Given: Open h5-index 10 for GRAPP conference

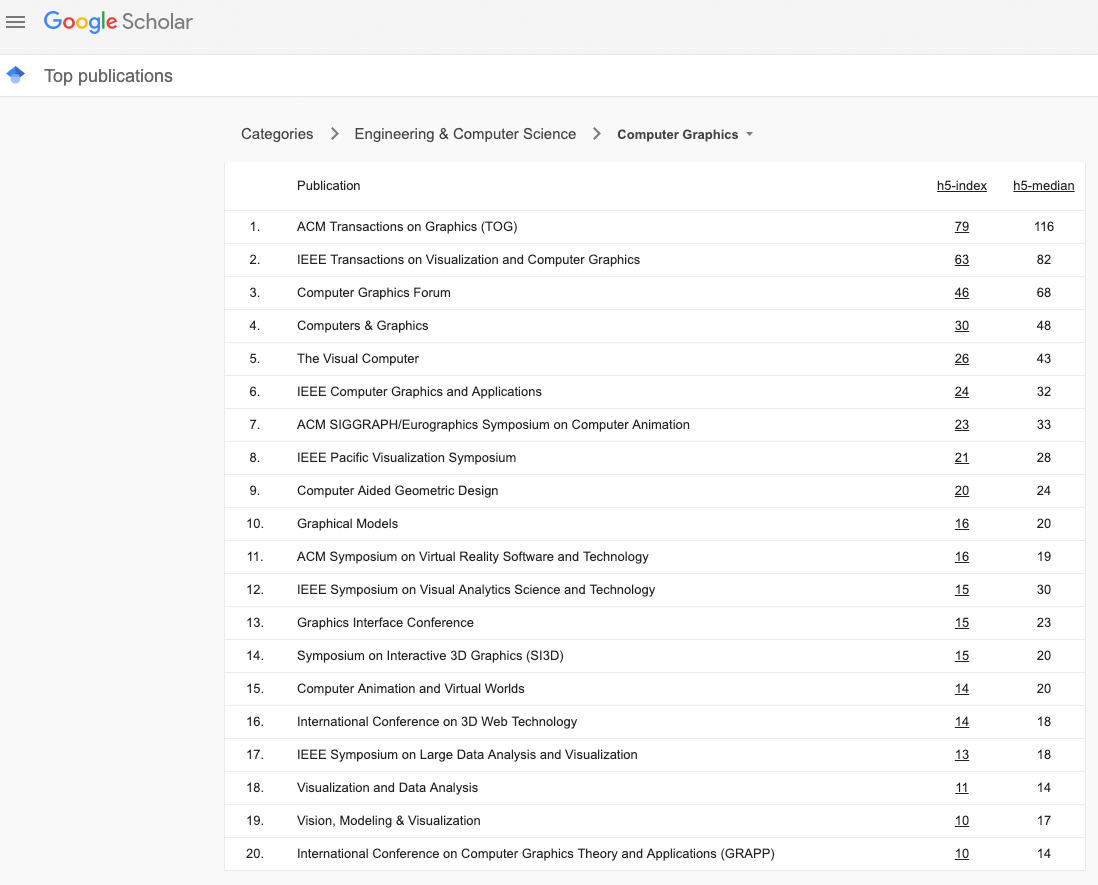Looking at the screenshot, I should coord(961,853).
